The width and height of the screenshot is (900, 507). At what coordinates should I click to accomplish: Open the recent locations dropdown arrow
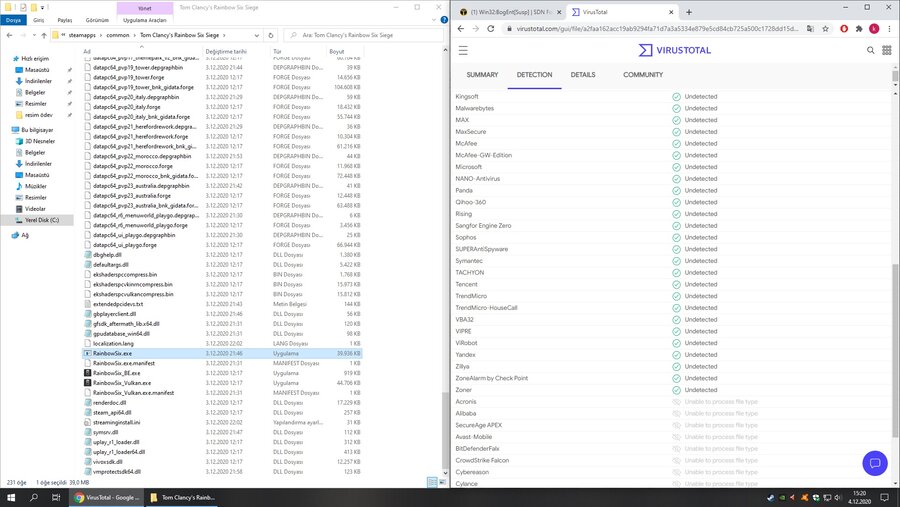click(x=35, y=34)
